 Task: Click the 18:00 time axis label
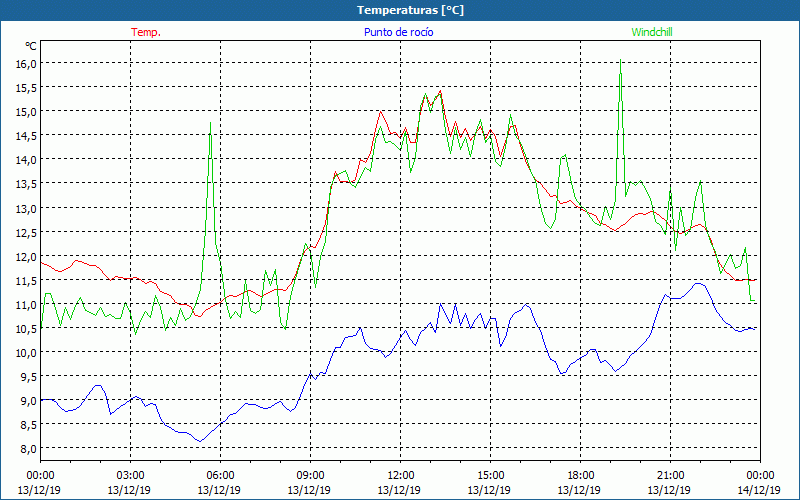click(x=580, y=476)
